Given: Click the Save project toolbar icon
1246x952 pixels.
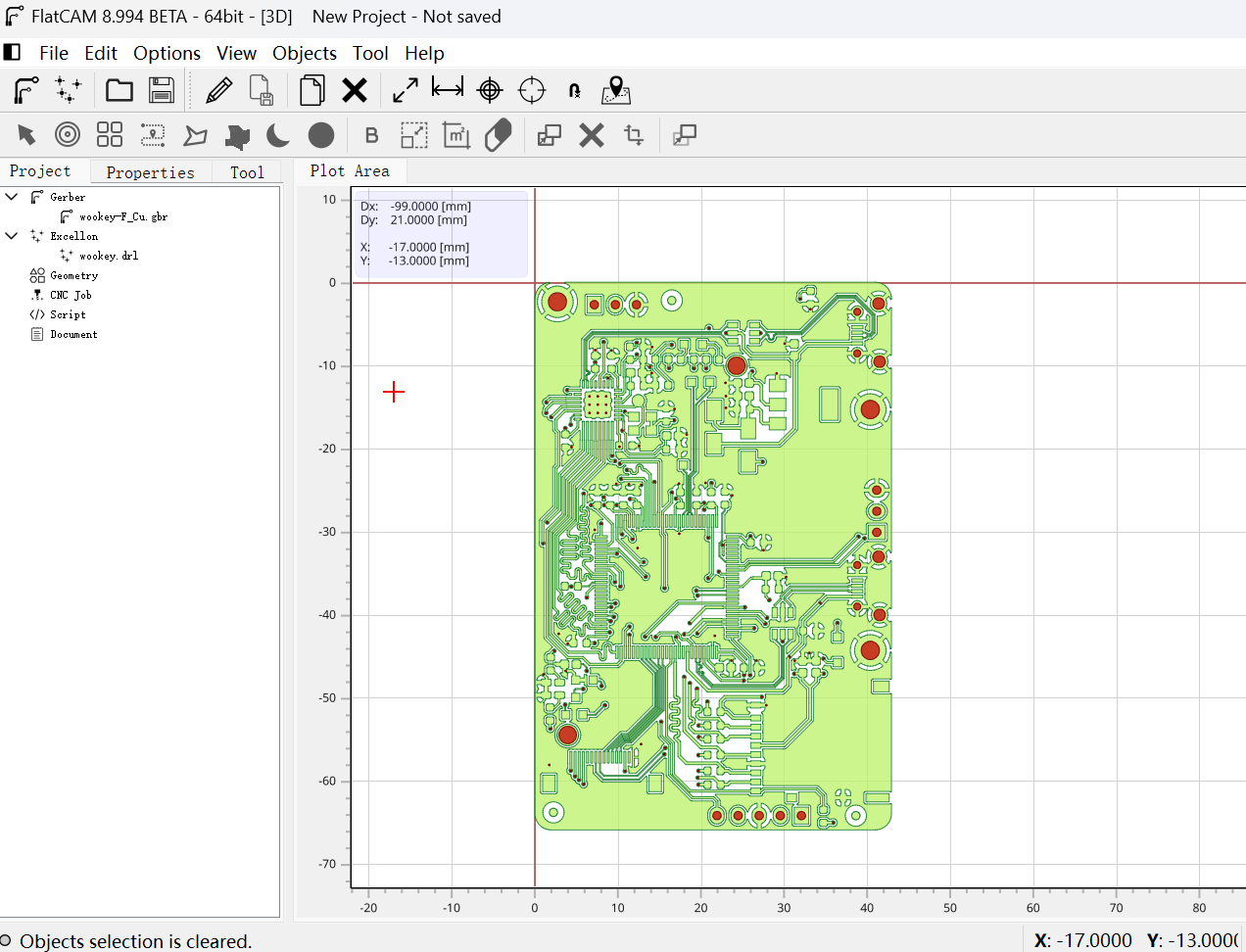Looking at the screenshot, I should coord(161,89).
